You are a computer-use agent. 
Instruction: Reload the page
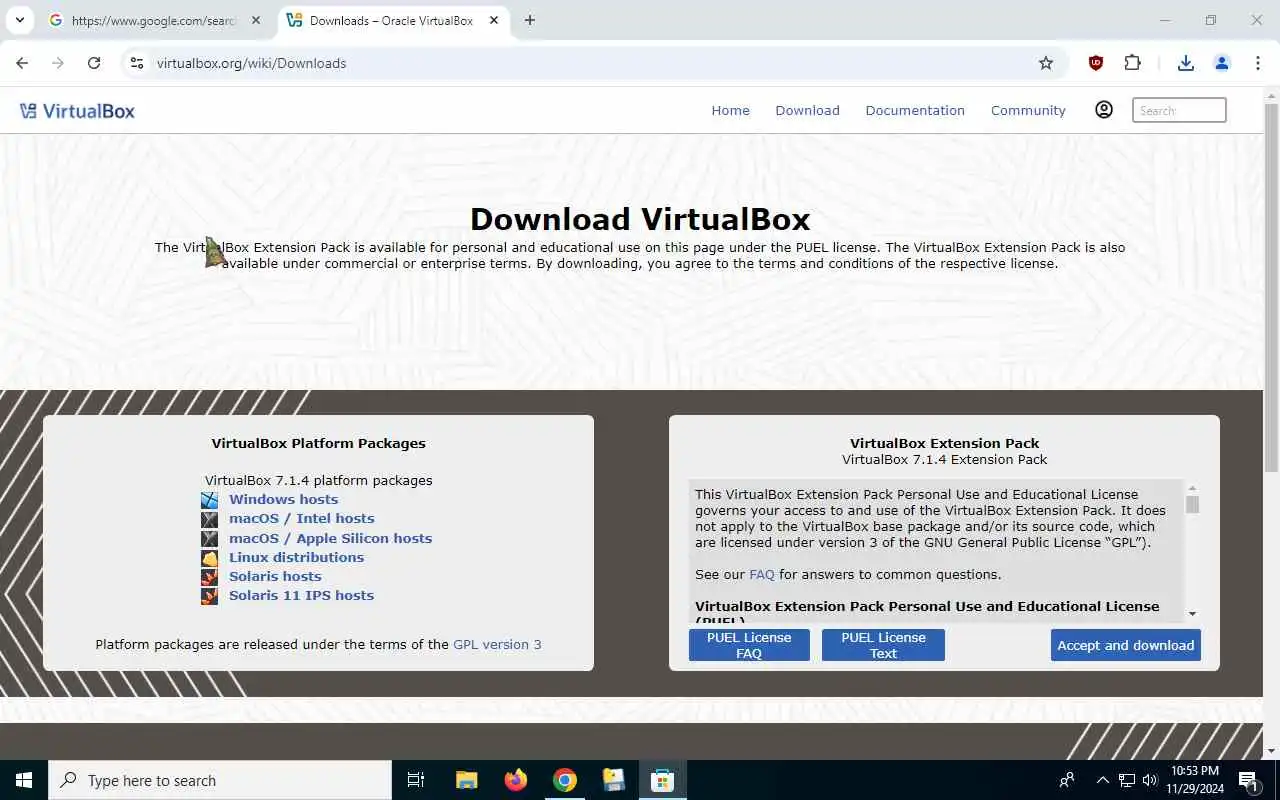coord(94,63)
